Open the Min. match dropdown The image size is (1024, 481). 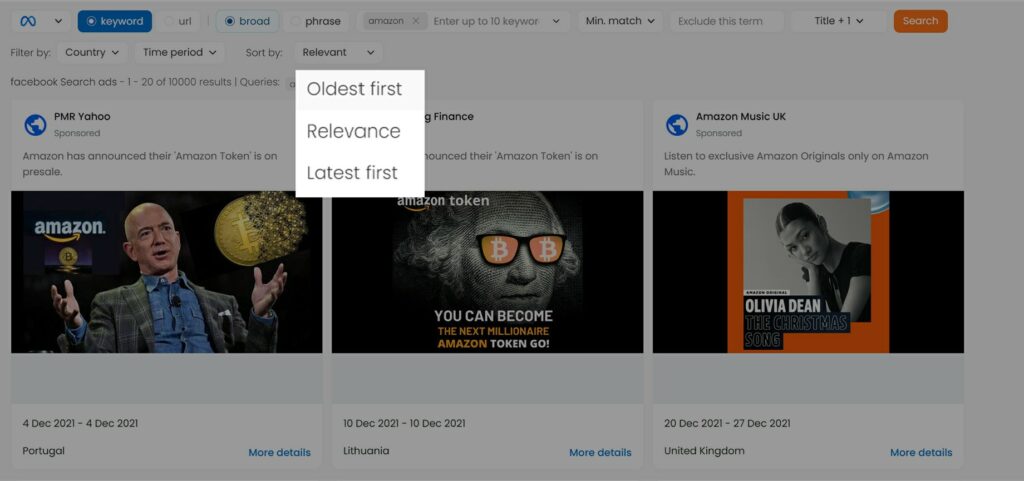pyautogui.click(x=620, y=21)
